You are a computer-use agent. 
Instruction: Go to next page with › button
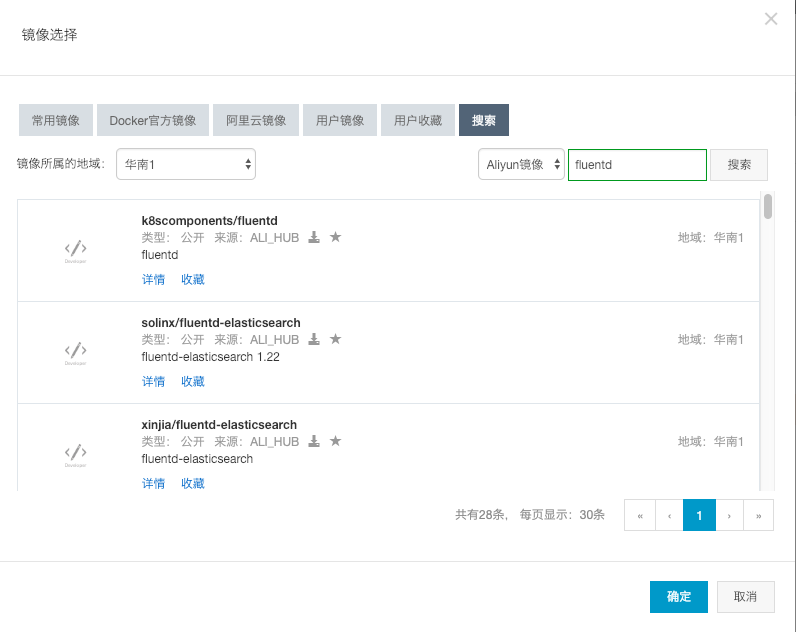click(729, 515)
